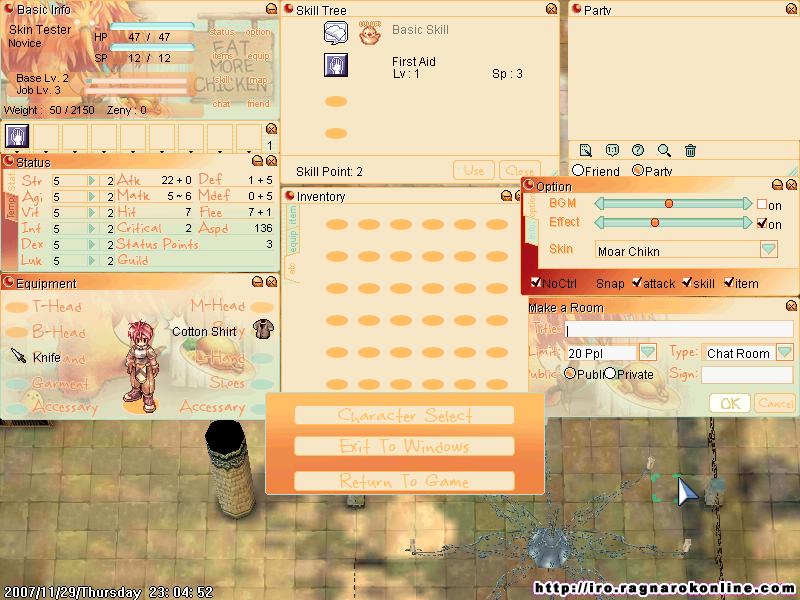800x600 pixels.
Task: Raise Str with its arrow button
Action: click(92, 181)
